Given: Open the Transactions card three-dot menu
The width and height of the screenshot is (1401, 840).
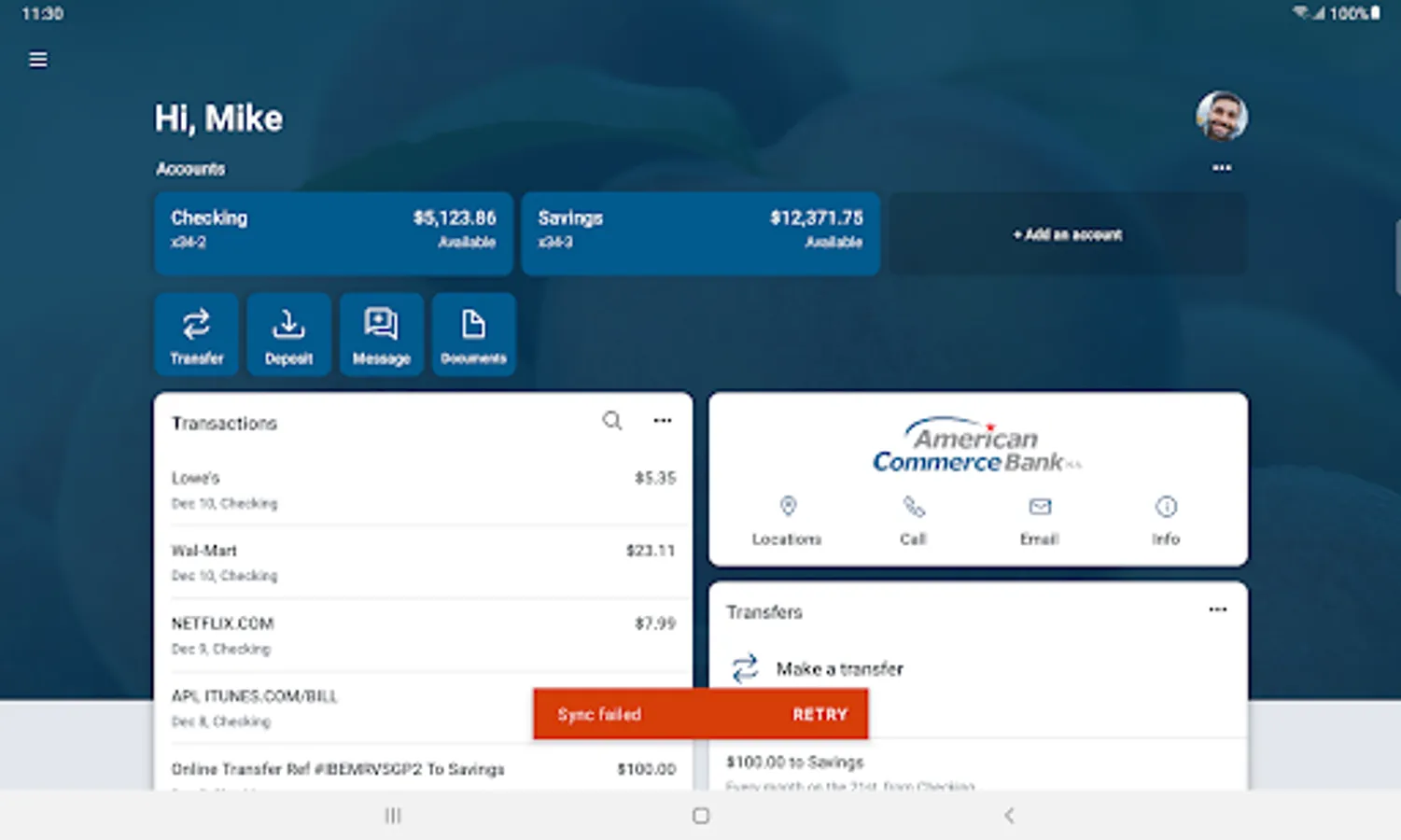Looking at the screenshot, I should tap(663, 421).
